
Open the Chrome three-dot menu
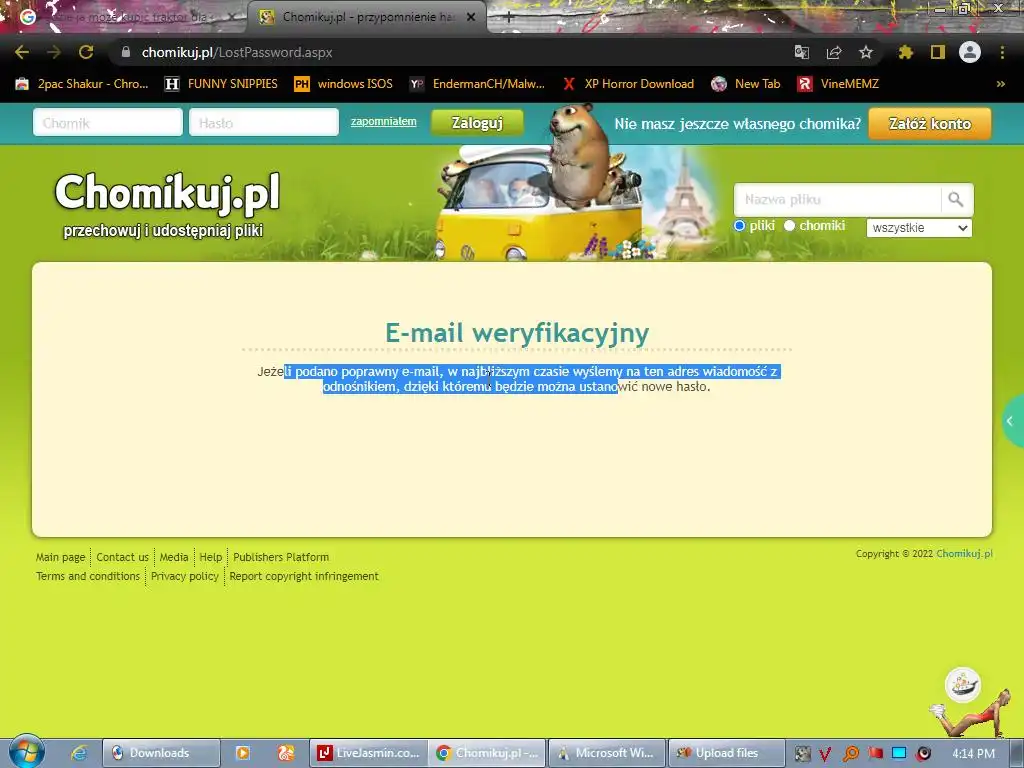[x=1002, y=52]
